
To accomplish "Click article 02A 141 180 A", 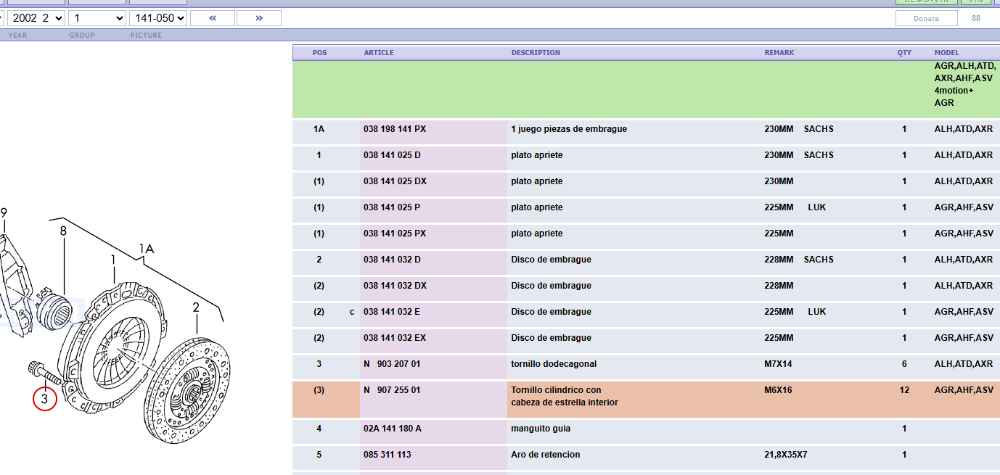I will point(392,428).
